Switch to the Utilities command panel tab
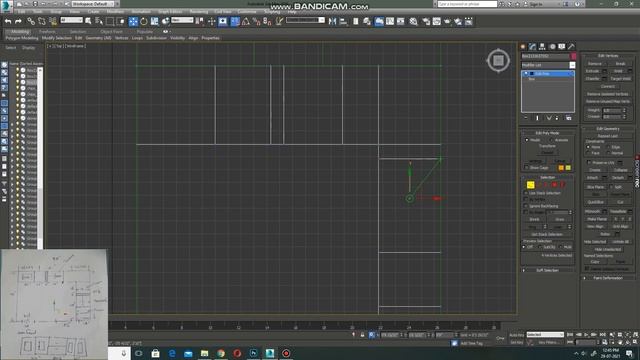 (x=571, y=47)
